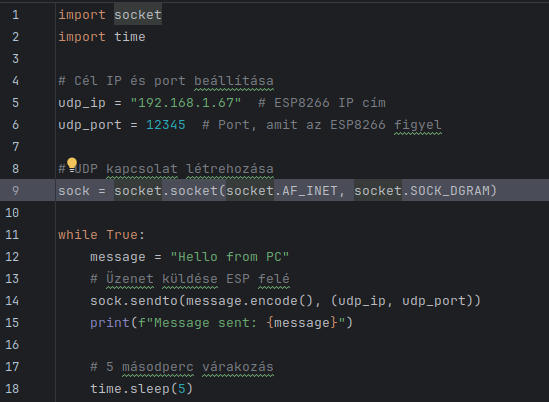Click line number 1 in gutter

[15, 15]
